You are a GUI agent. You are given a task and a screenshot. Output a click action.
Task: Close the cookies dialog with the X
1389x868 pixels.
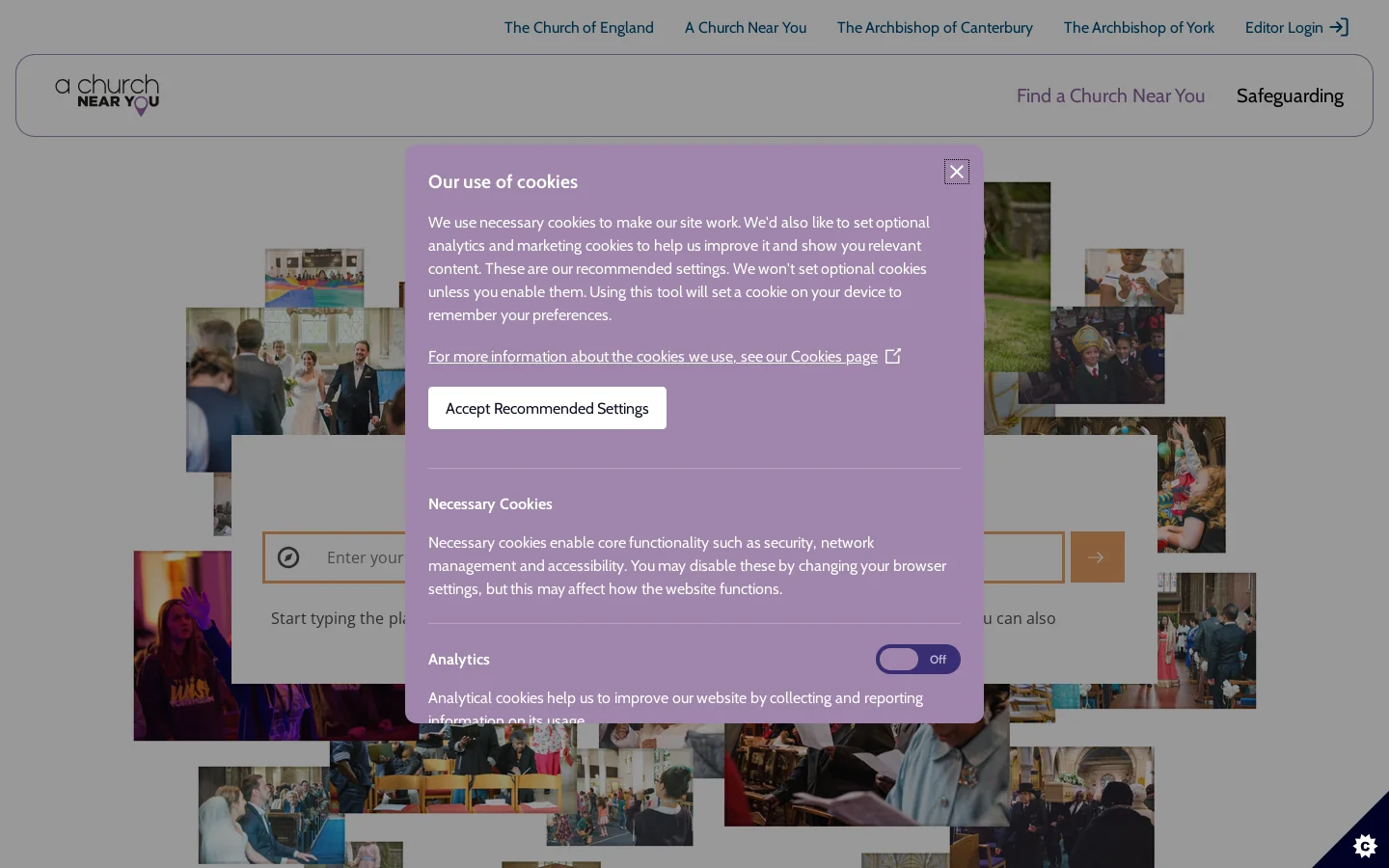[x=956, y=172]
